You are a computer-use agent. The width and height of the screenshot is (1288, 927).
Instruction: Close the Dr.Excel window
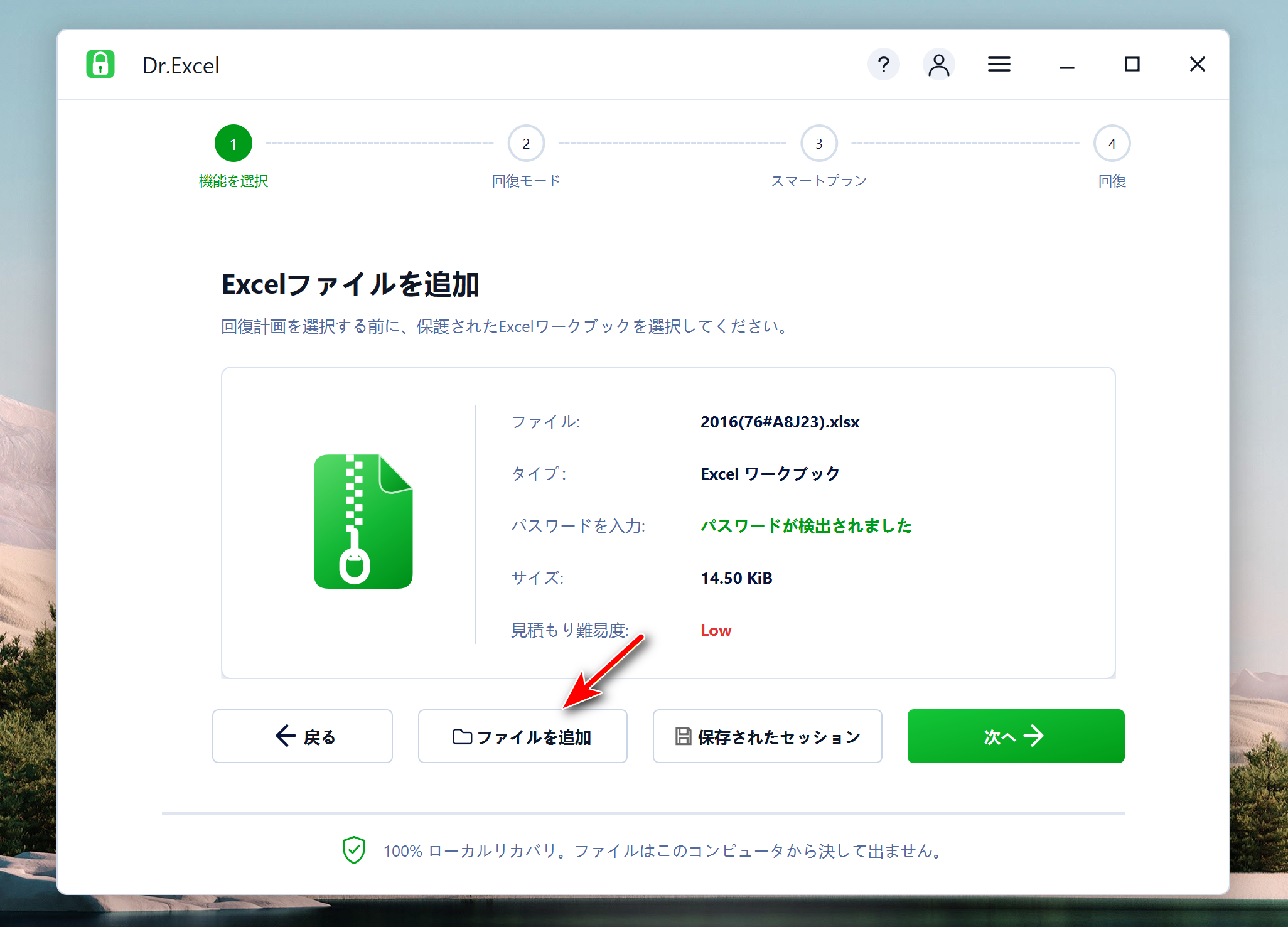pyautogui.click(x=1197, y=64)
